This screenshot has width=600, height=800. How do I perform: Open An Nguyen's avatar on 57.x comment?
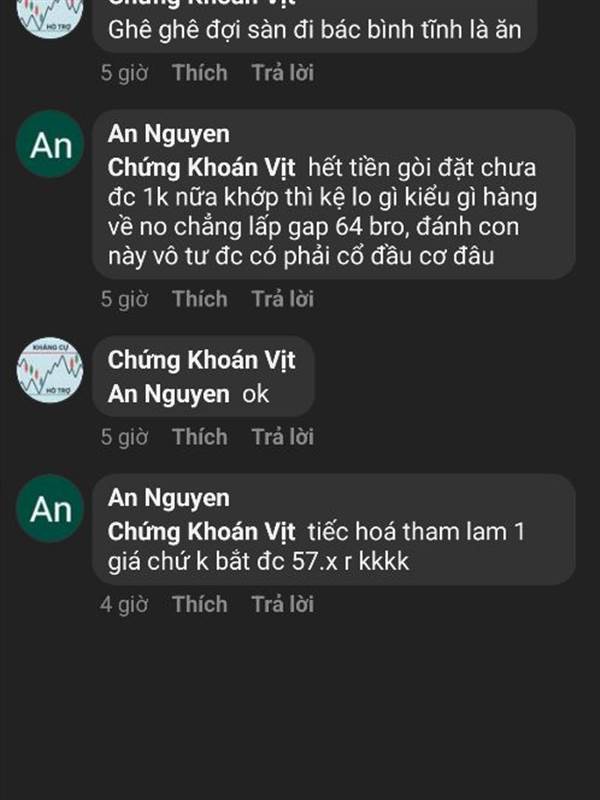pos(50,508)
